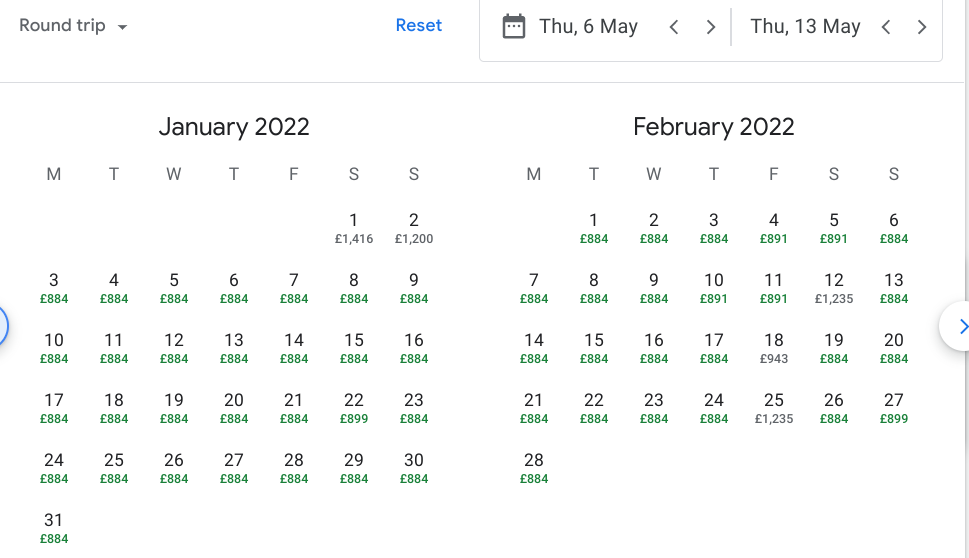Go to previous departure date arrow

pyautogui.click(x=674, y=27)
